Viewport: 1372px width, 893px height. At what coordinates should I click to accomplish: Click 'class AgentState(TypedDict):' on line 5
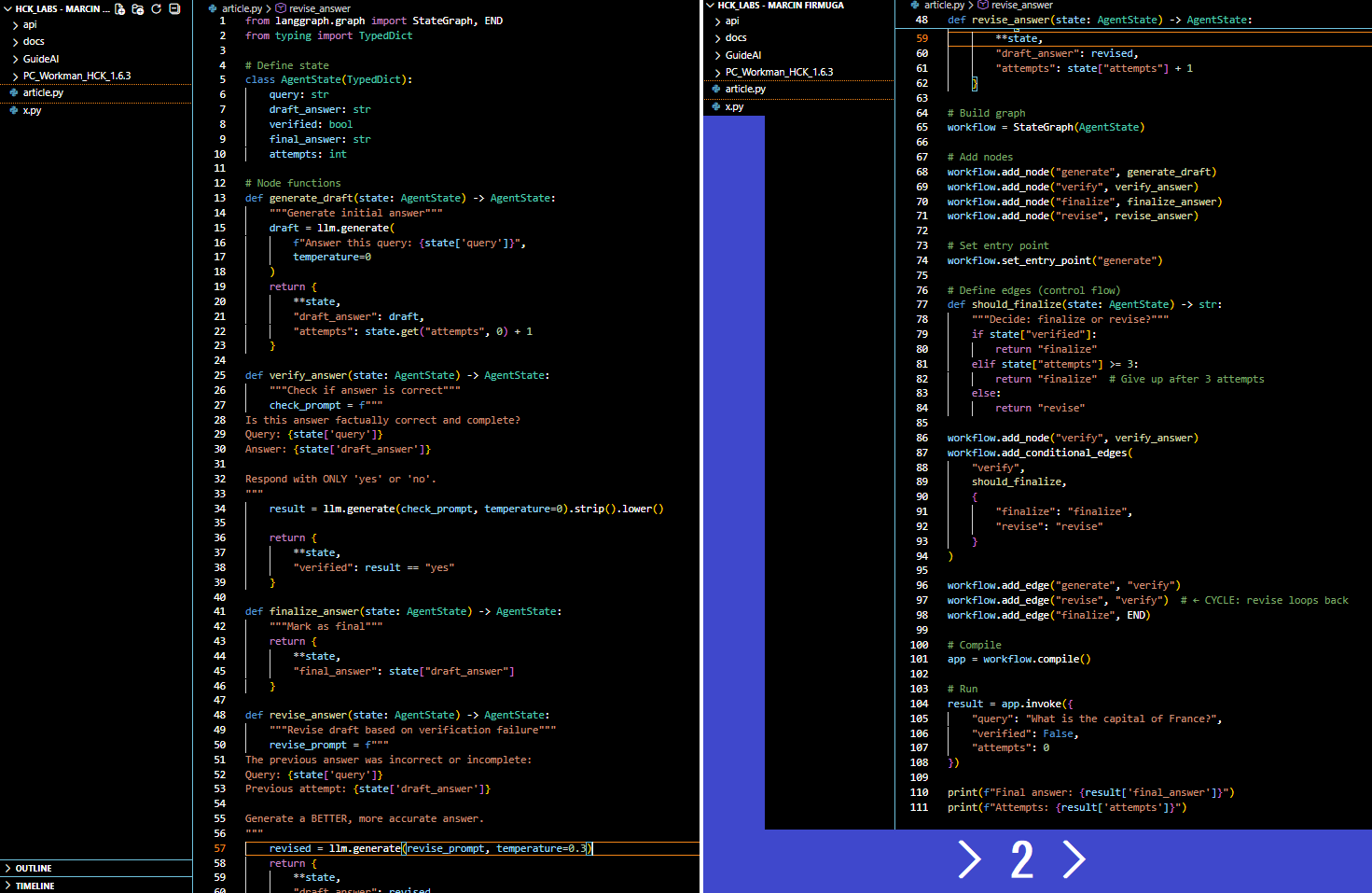tap(328, 79)
